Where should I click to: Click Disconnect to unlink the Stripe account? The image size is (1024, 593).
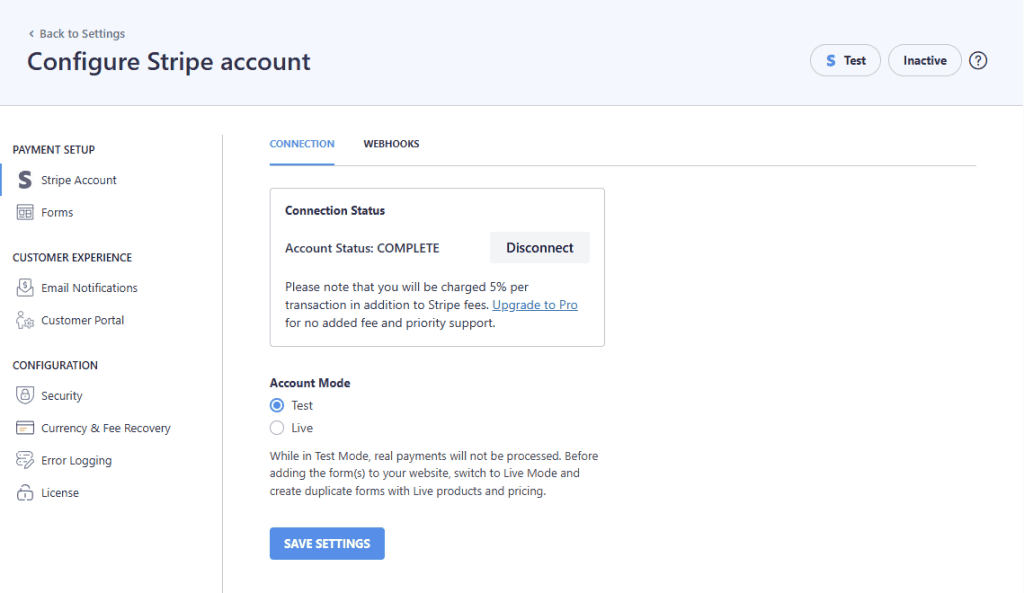pyautogui.click(x=539, y=247)
